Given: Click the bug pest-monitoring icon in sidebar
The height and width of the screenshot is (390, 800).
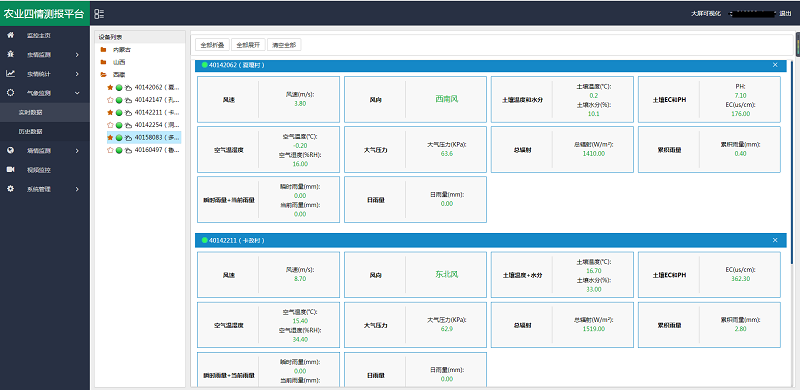Looking at the screenshot, I should [11, 54].
